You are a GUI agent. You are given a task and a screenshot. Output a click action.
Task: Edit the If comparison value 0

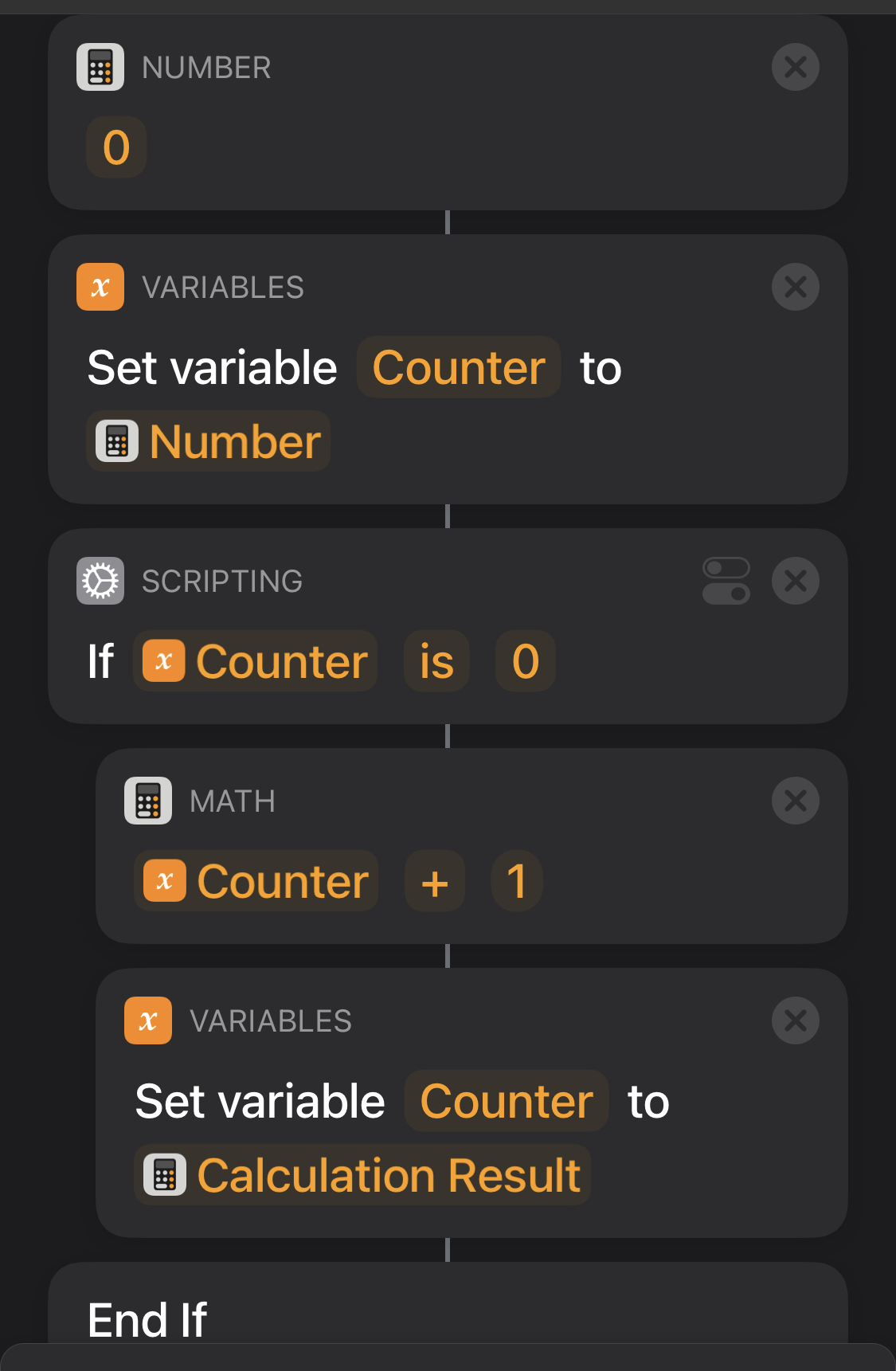tap(525, 662)
